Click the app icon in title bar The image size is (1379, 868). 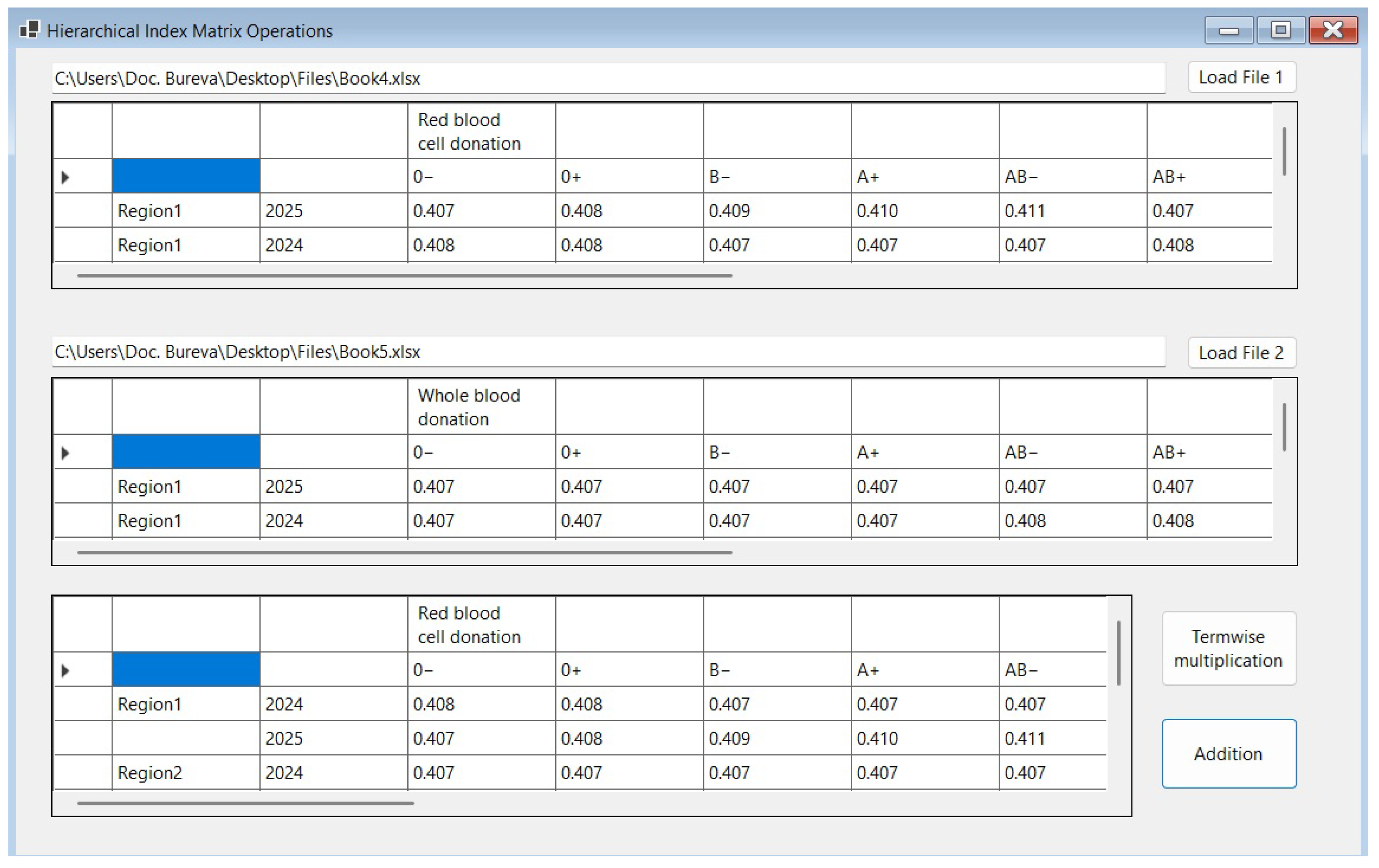[x=29, y=29]
